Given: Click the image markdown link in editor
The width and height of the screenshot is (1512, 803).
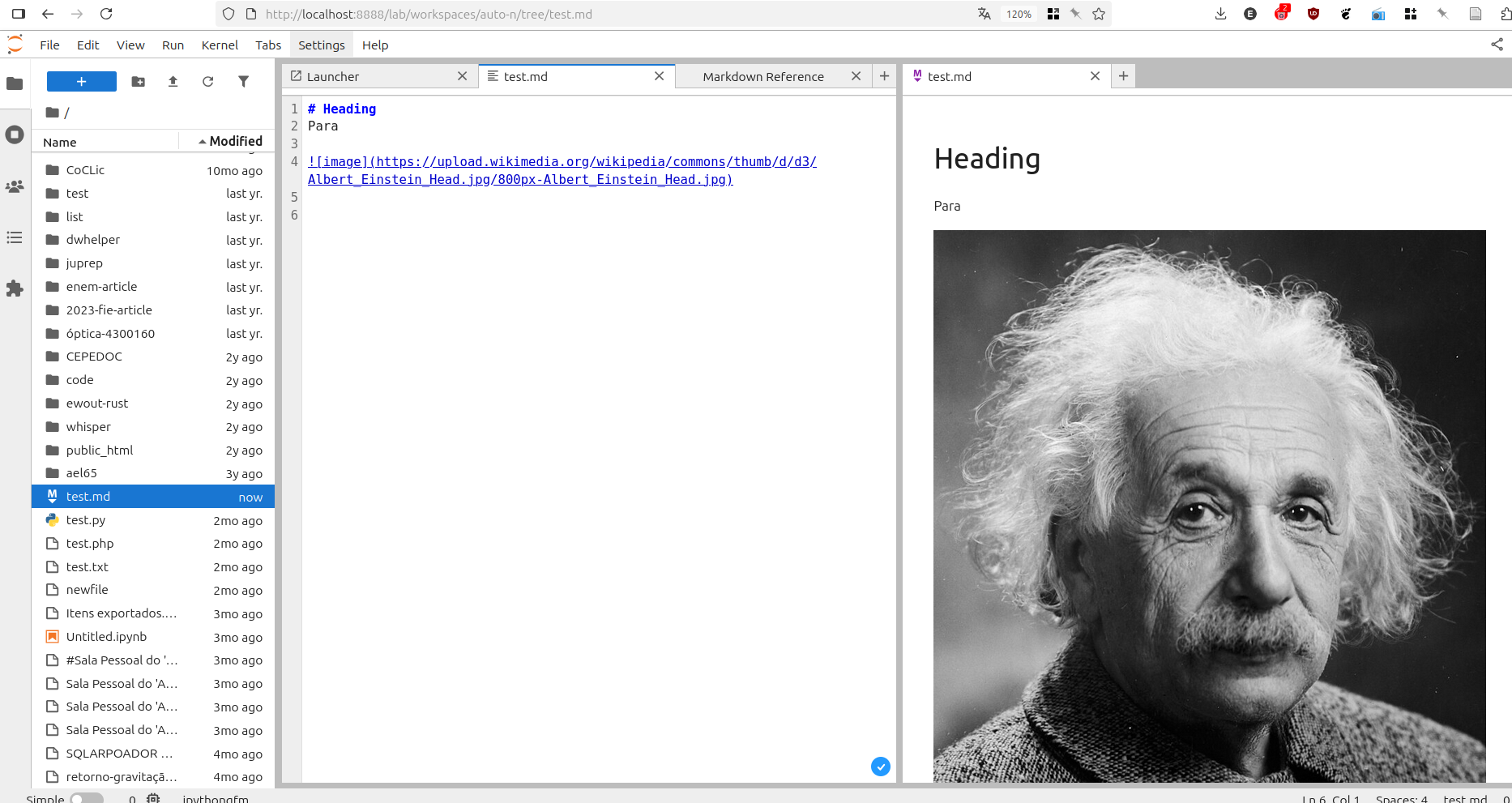Looking at the screenshot, I should [x=562, y=171].
